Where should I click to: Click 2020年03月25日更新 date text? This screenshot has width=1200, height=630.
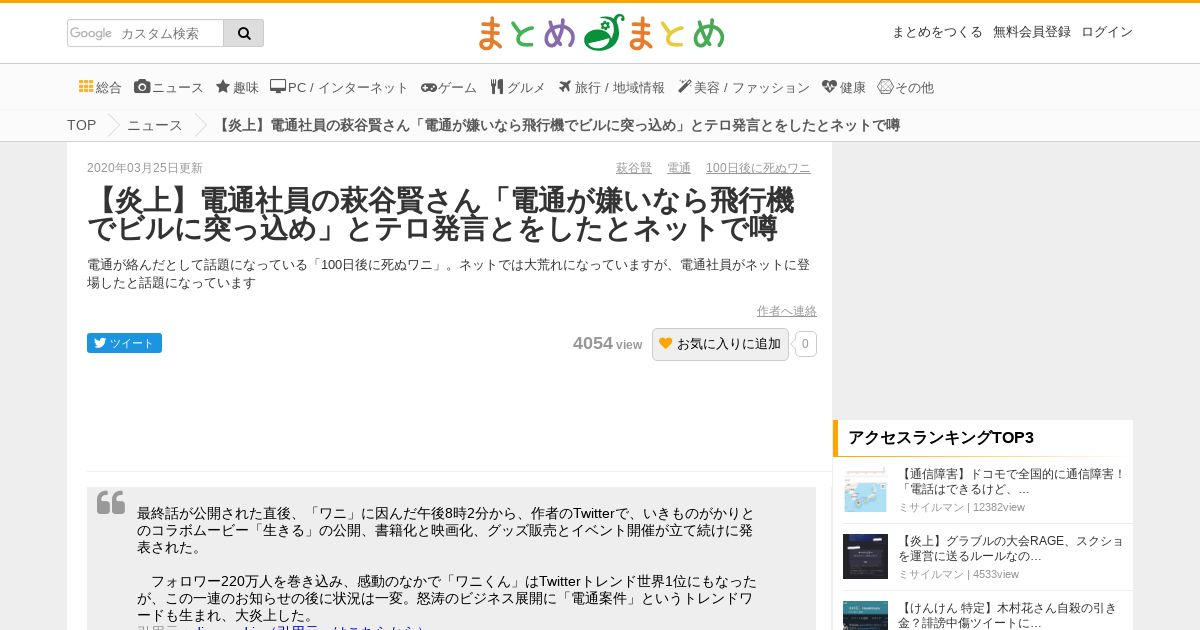(145, 168)
